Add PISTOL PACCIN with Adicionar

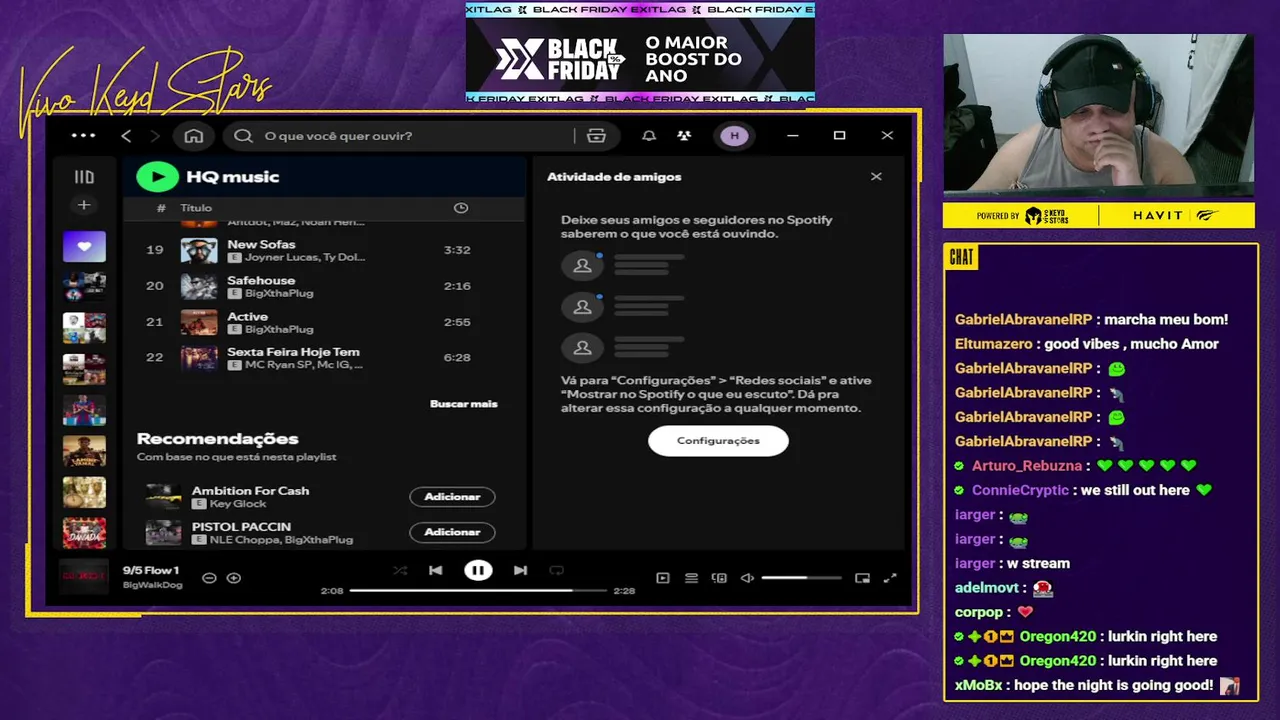pyautogui.click(x=452, y=532)
